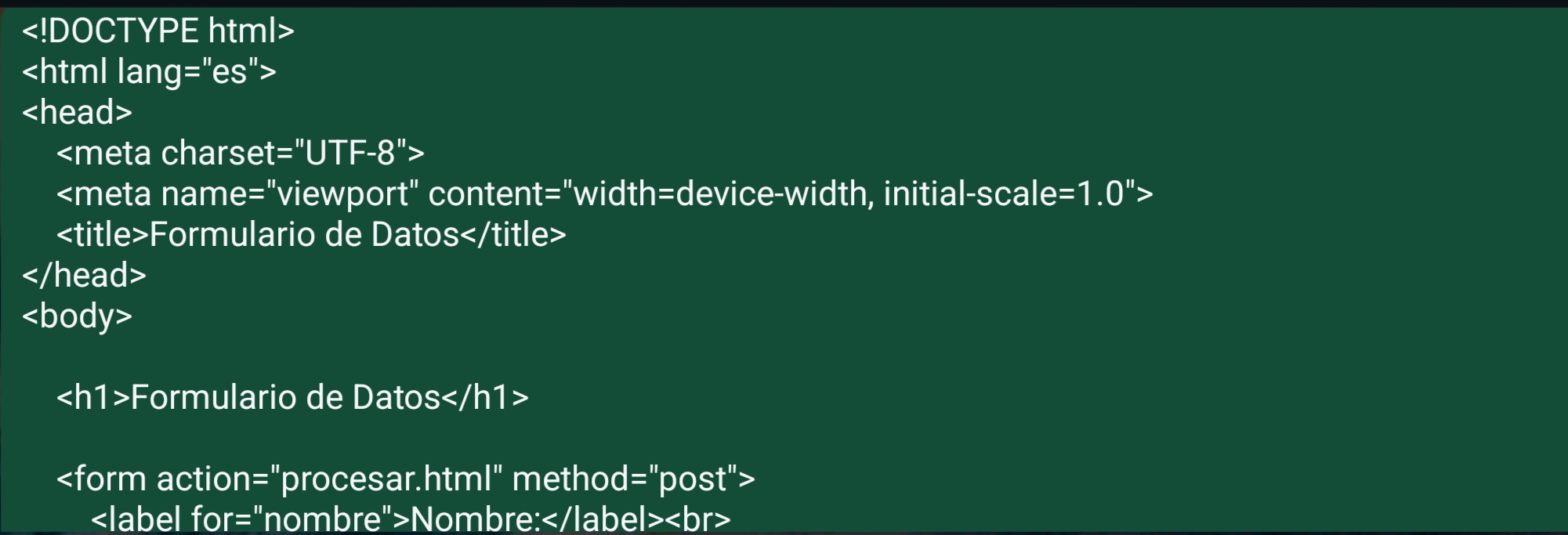Click the opening h1 tag

93,398
